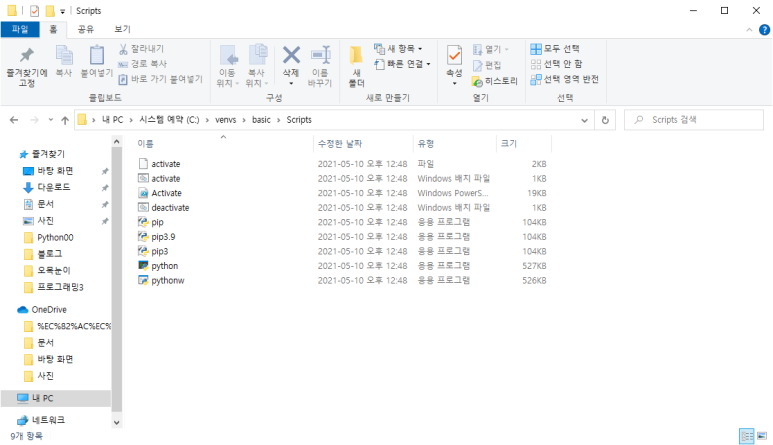
Task: Click the Copy (복사) ribbon icon
Action: 64,55
